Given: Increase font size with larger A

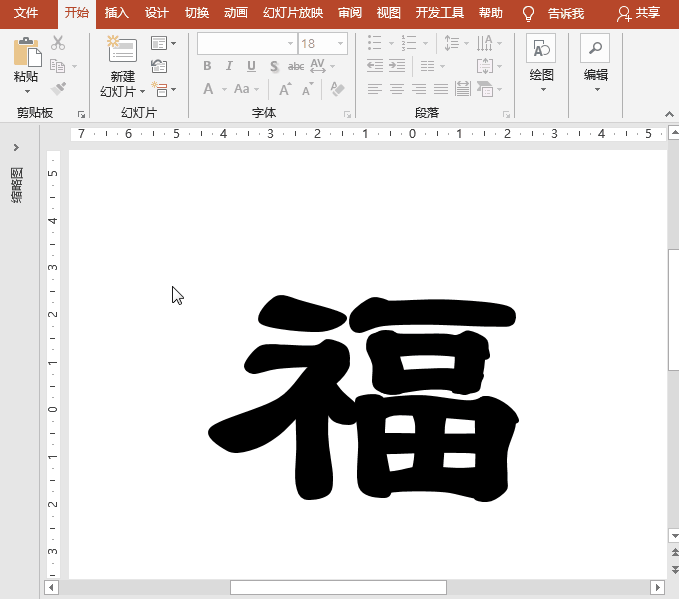Looking at the screenshot, I should (285, 89).
